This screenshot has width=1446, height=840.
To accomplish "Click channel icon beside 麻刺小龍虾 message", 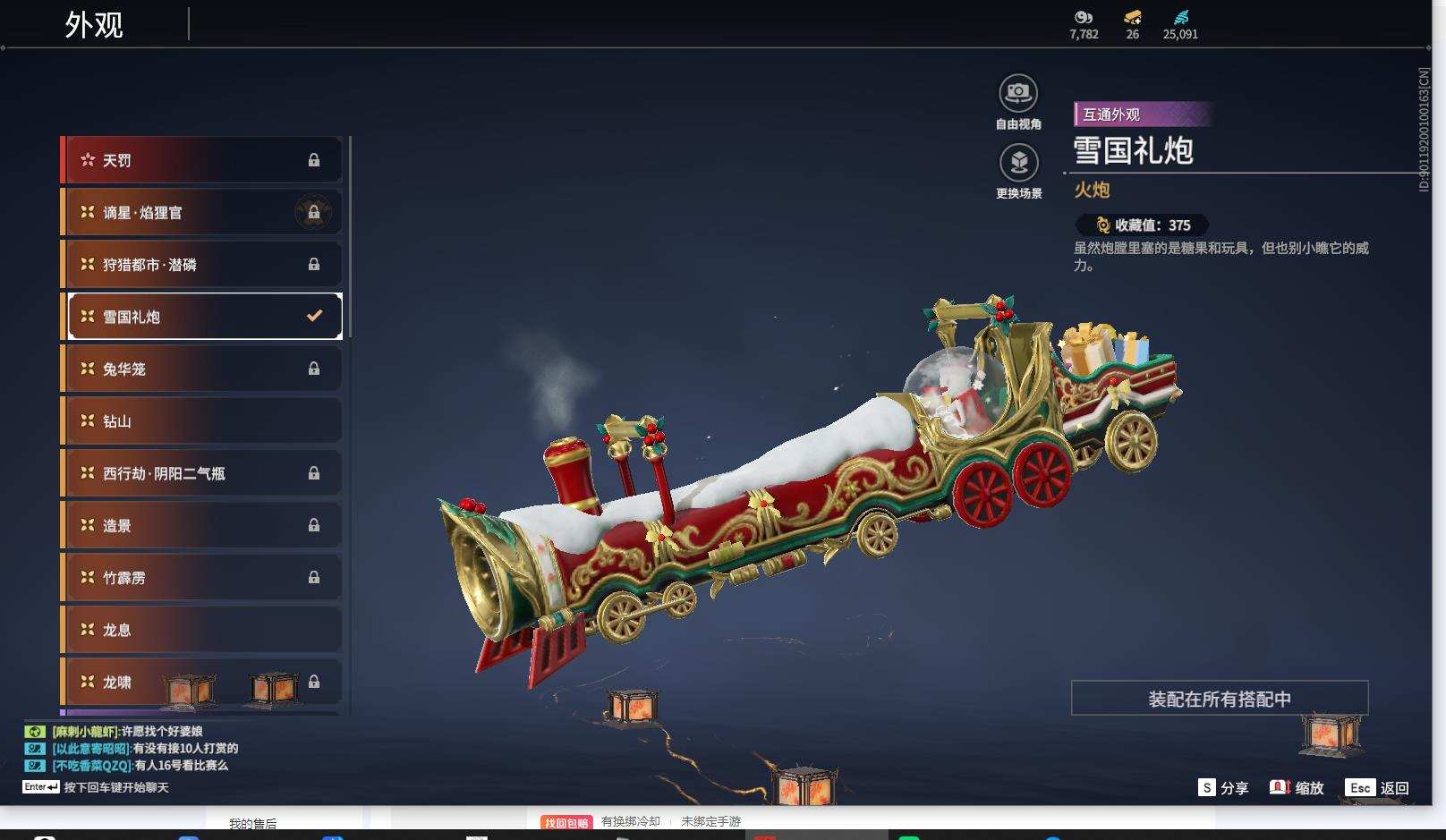I will [x=35, y=731].
